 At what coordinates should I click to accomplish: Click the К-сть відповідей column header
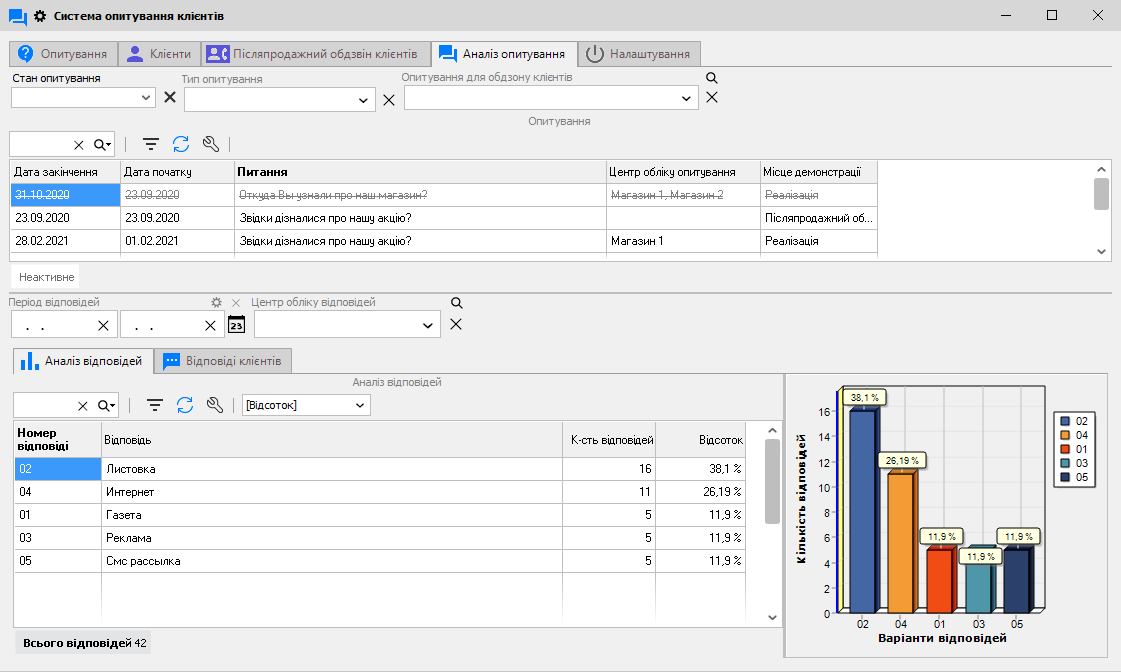click(x=612, y=440)
